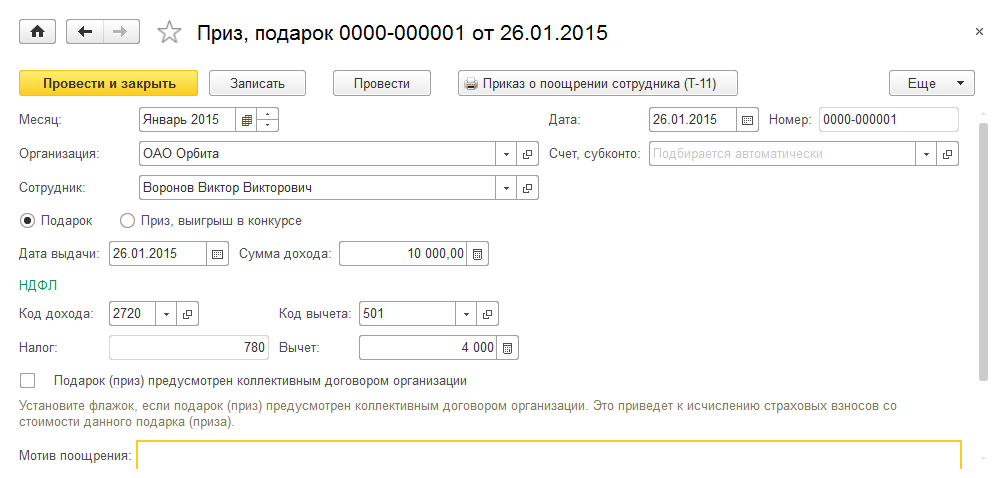The image size is (1001, 478).
Task: Expand Код дохода dropdown 2720
Action: coord(167,313)
